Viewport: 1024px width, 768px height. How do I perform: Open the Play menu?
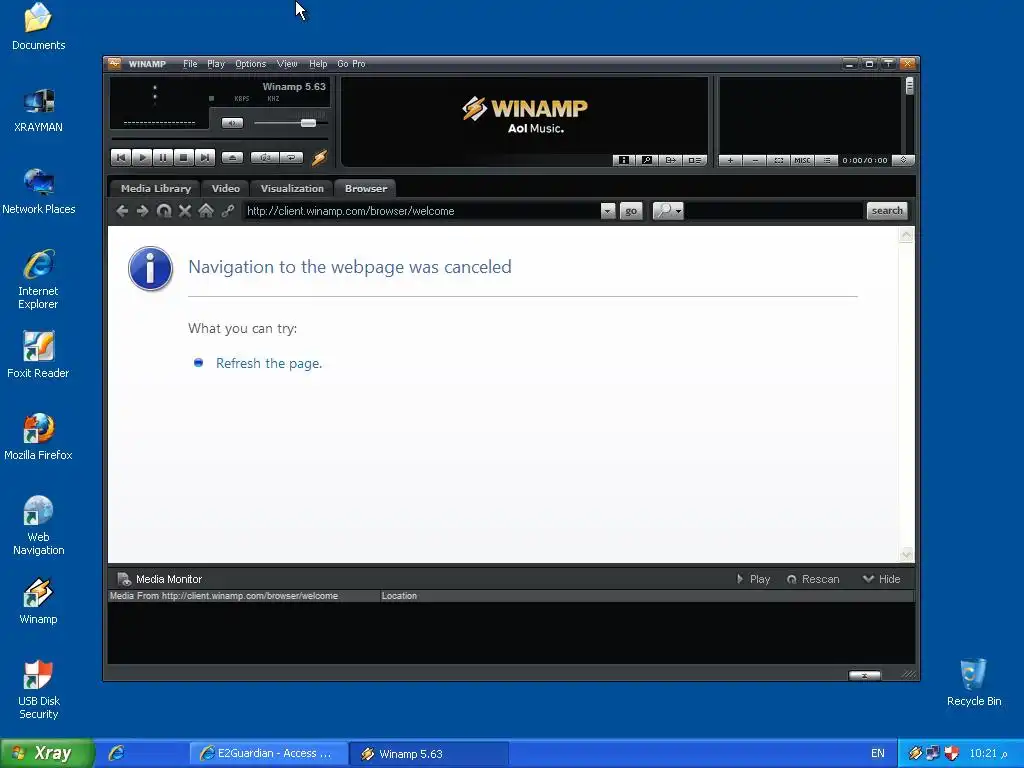(x=216, y=64)
